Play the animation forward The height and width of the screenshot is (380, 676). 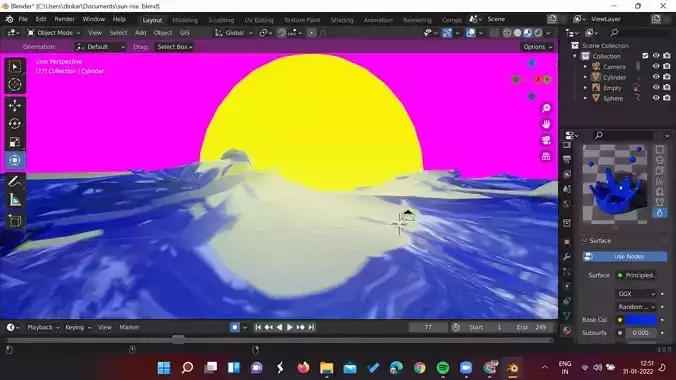pos(290,327)
